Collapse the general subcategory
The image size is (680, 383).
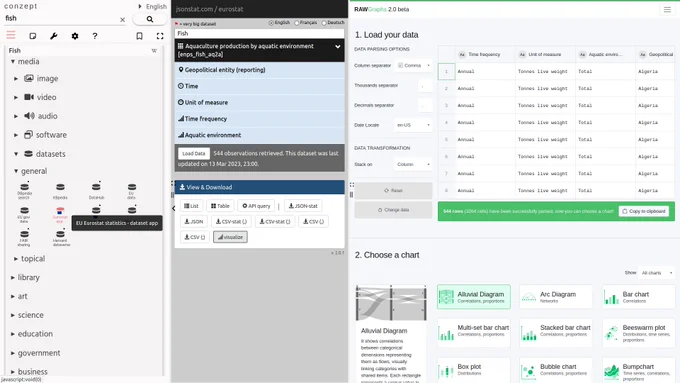(x=16, y=171)
